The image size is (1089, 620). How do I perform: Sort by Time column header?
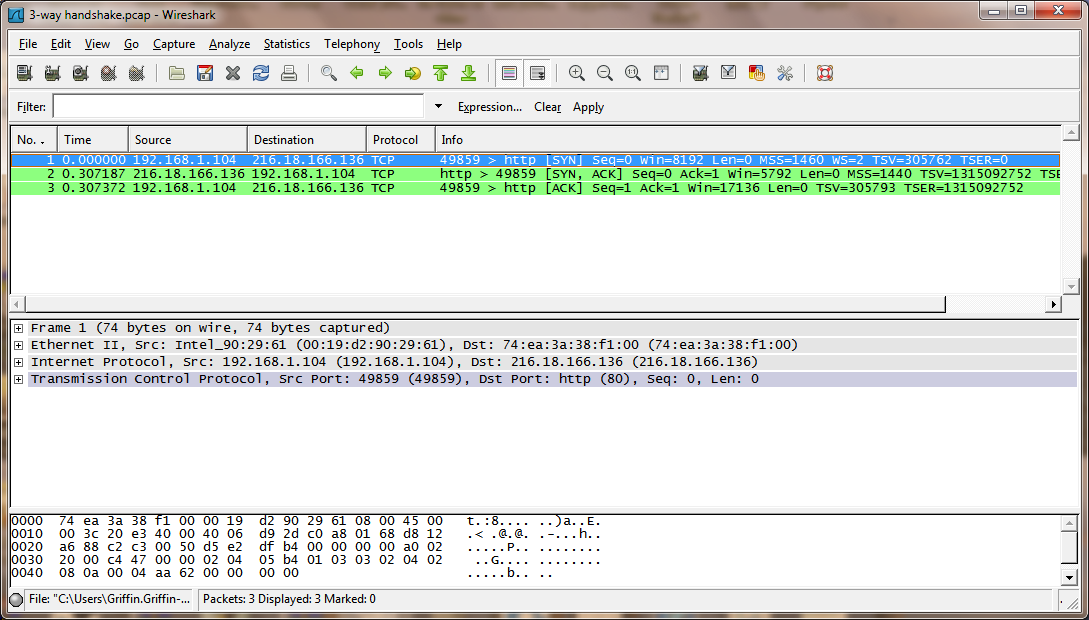tap(93, 140)
